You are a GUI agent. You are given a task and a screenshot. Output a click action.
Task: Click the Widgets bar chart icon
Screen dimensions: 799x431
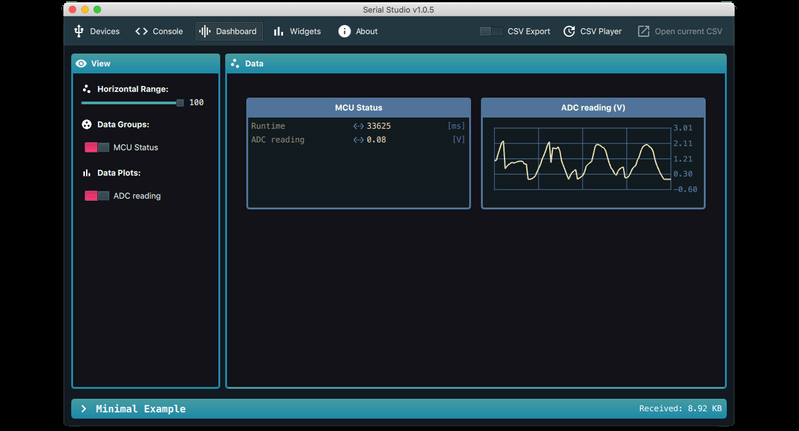coord(279,32)
